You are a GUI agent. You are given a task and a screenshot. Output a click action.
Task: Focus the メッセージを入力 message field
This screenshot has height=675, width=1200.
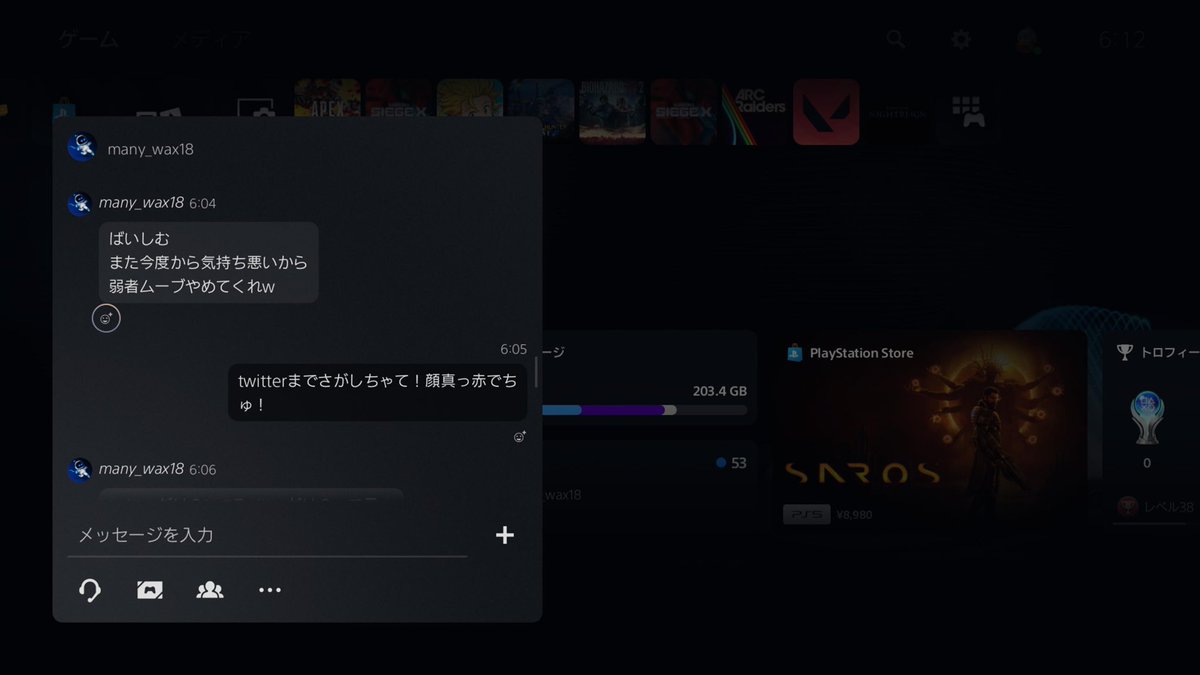(267, 535)
